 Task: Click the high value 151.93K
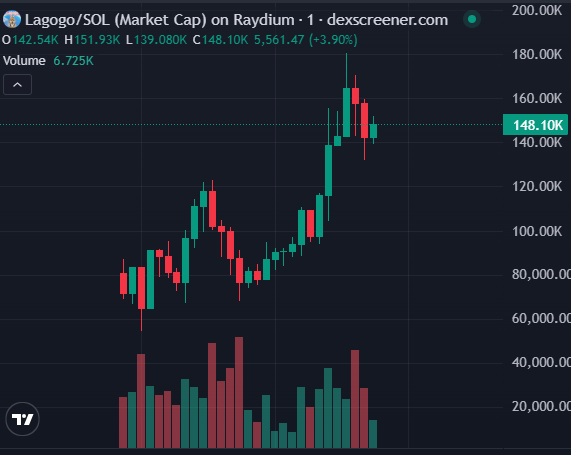click(x=97, y=40)
